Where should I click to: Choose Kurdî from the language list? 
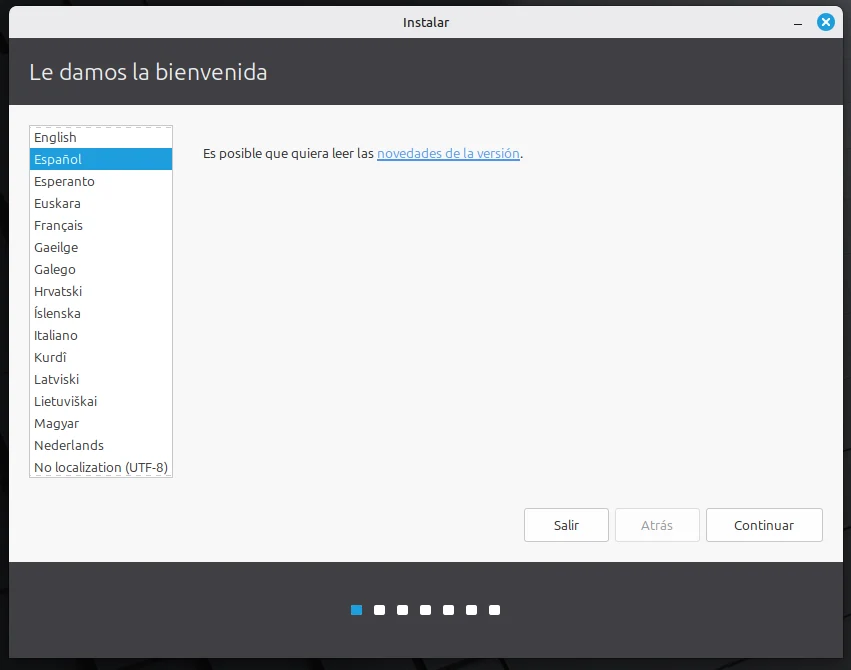click(50, 357)
